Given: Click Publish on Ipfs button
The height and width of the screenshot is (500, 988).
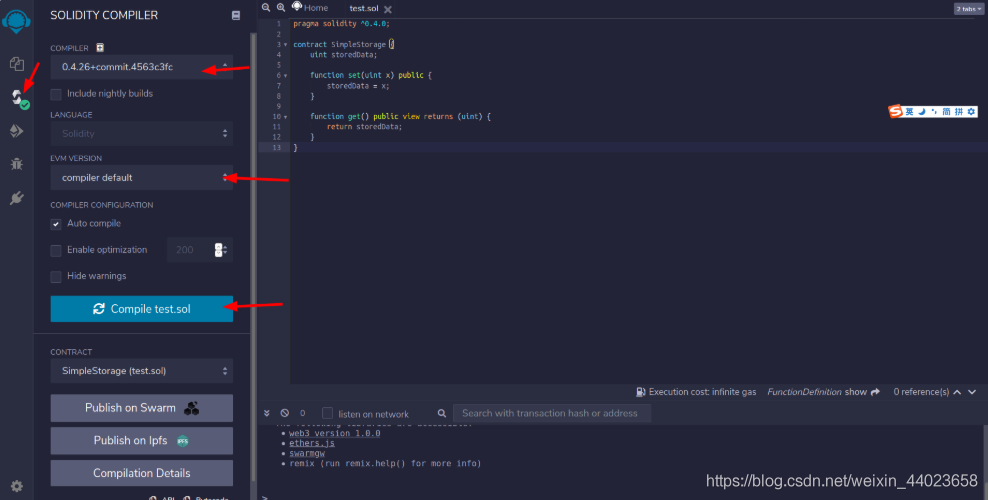Looking at the screenshot, I should coord(142,441).
